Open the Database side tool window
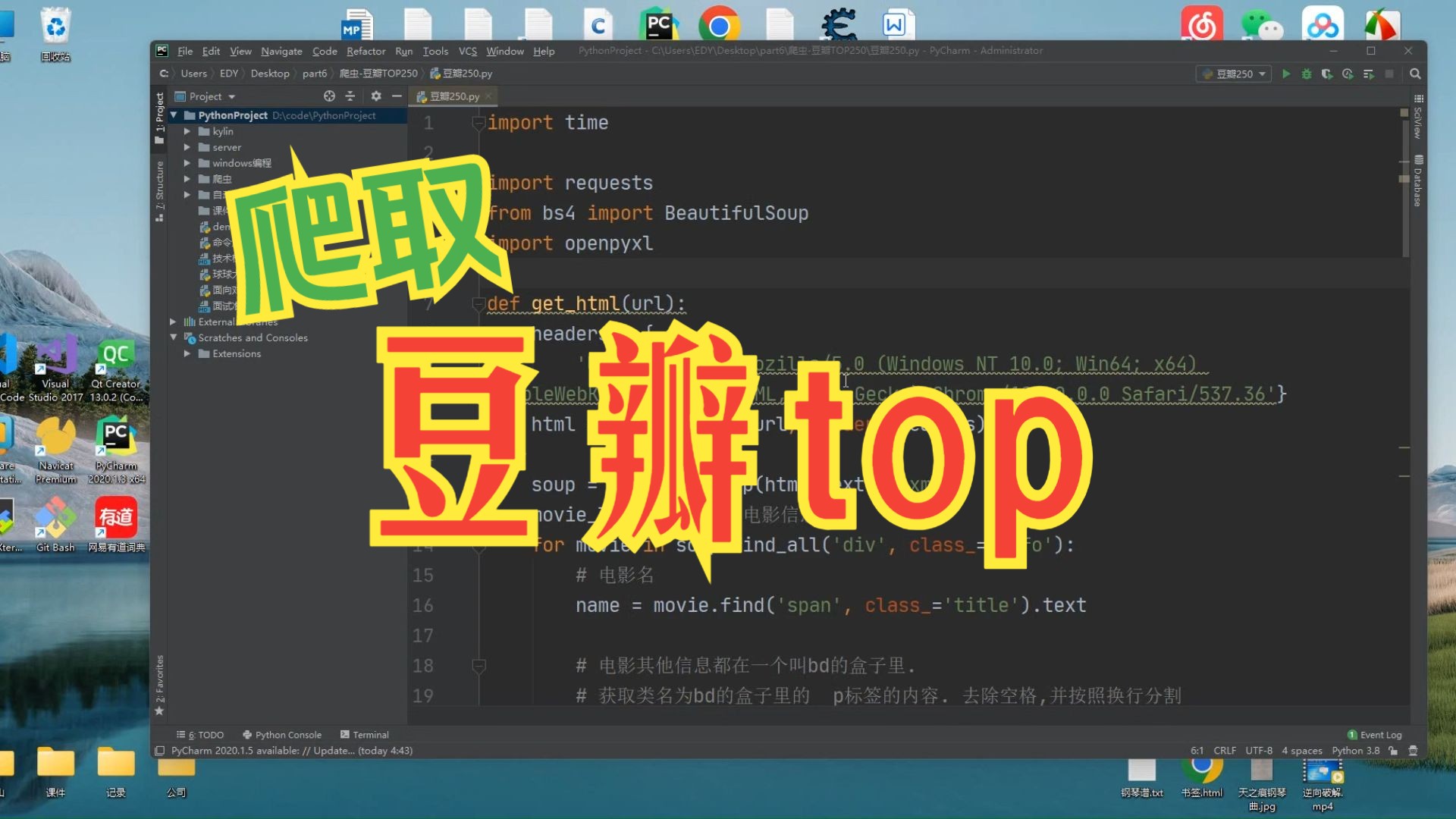Screen dimensions: 1456x819 1418,180
